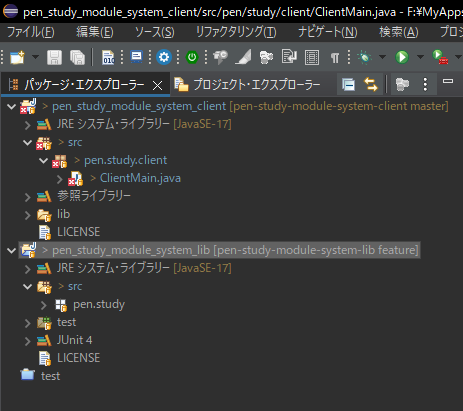Viewport: 463px width, 411px height.
Task: Click the binary 010 file toolbar icon
Action: click(108, 57)
